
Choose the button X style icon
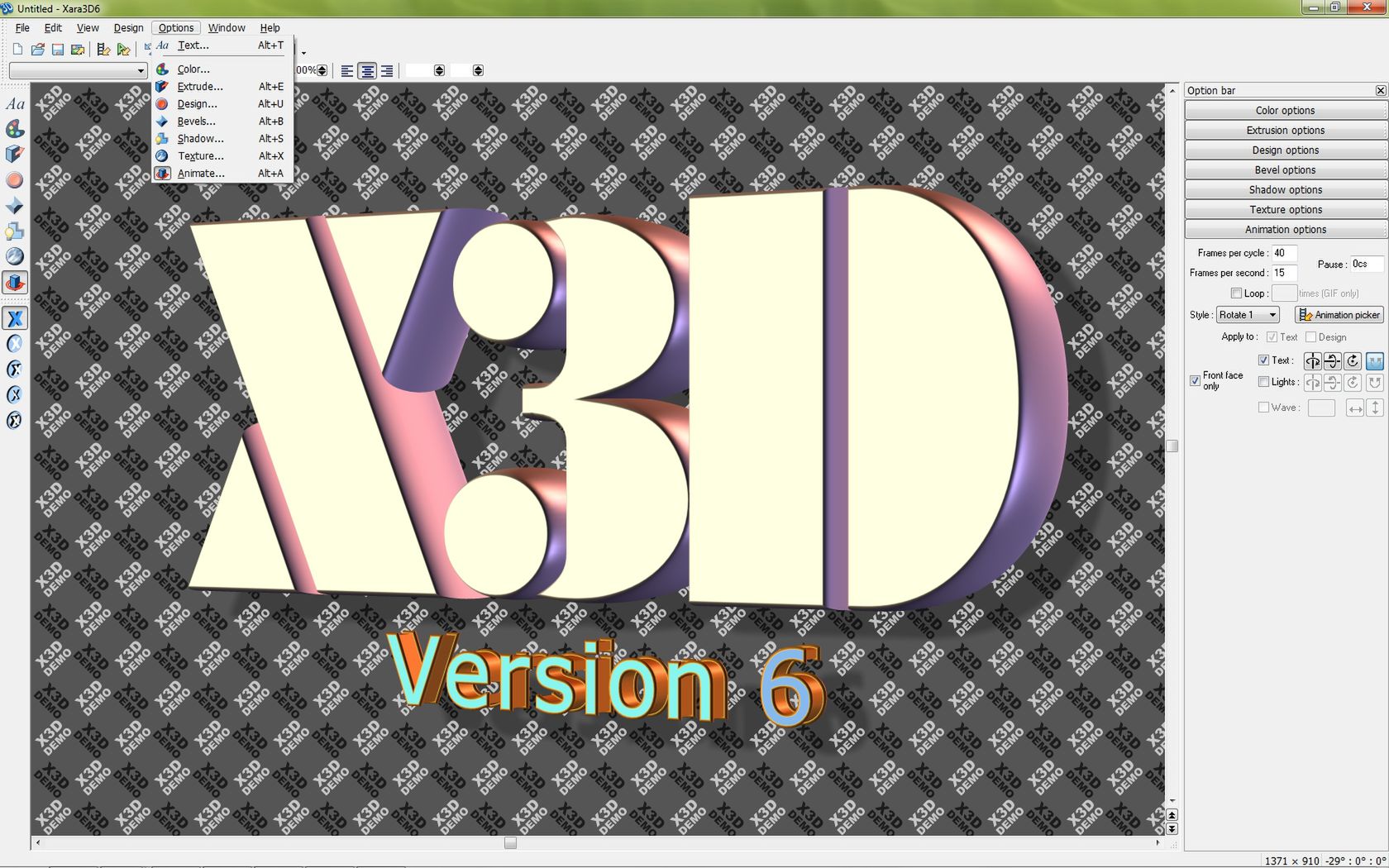(x=15, y=344)
